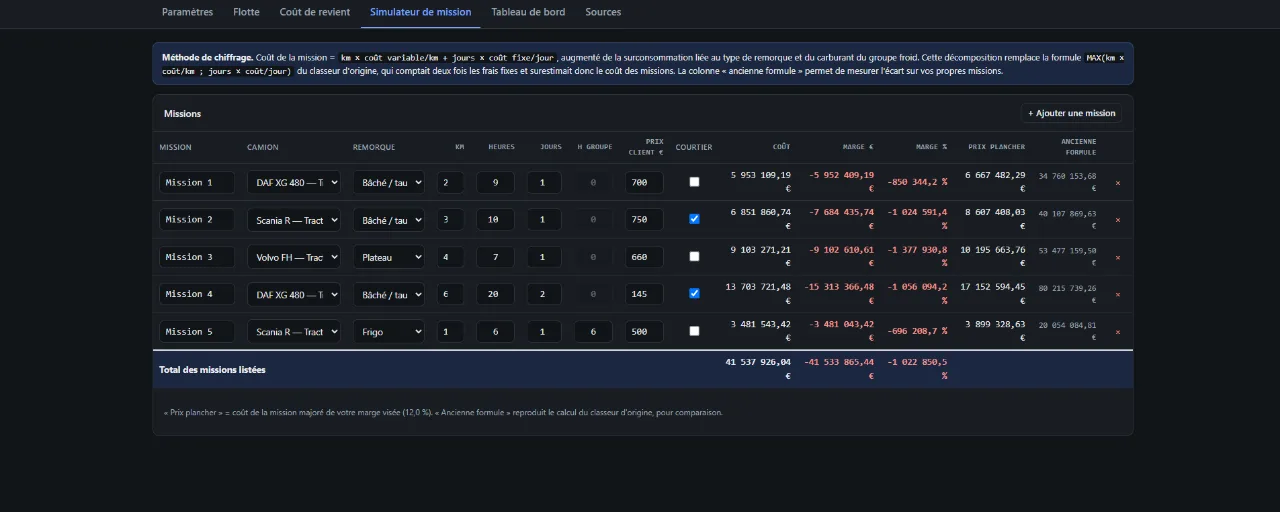1280x512 pixels.
Task: Open the Tableau de bord tab
Action: pyautogui.click(x=528, y=12)
